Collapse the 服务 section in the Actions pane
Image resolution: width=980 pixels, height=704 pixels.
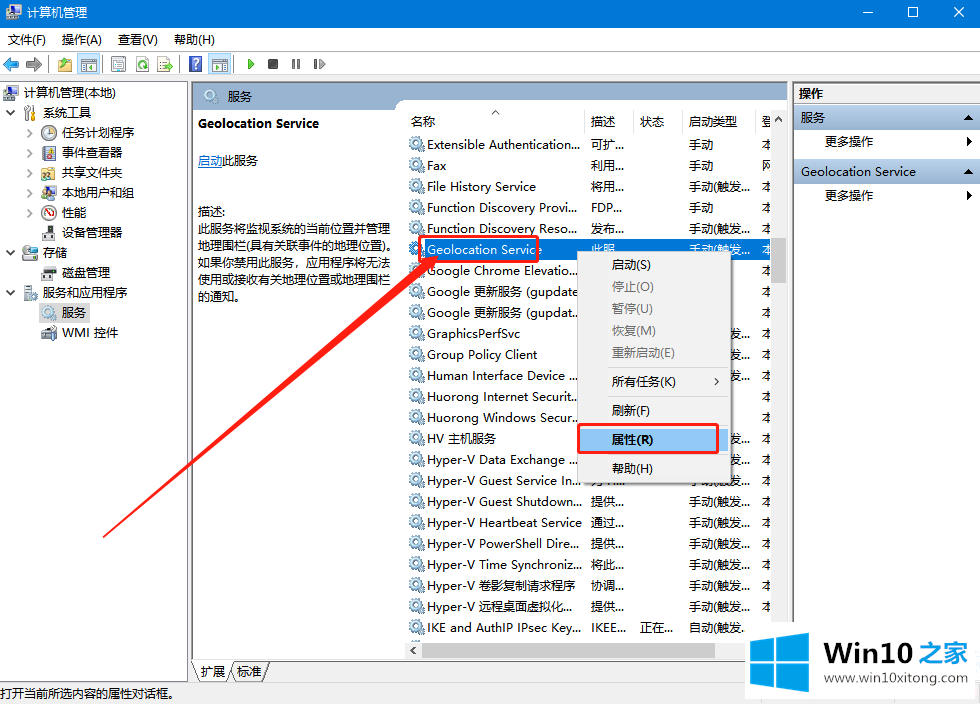968,118
